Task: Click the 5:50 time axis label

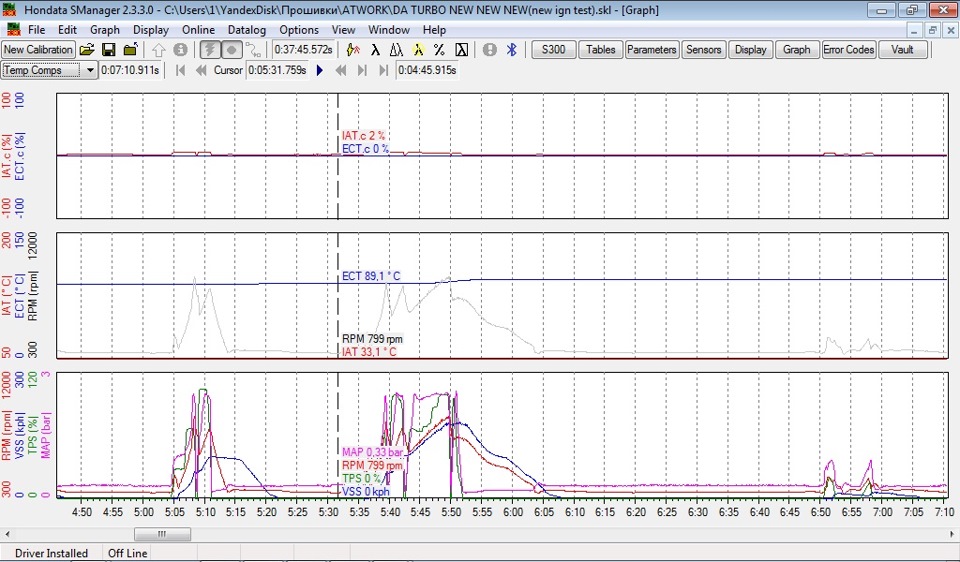Action: pyautogui.click(x=451, y=512)
